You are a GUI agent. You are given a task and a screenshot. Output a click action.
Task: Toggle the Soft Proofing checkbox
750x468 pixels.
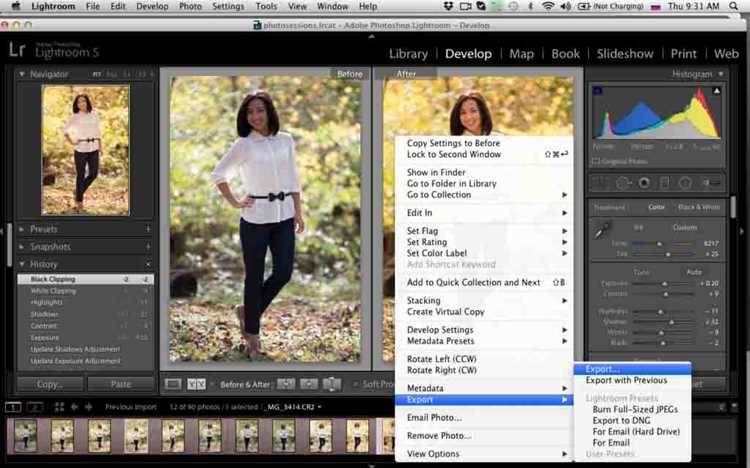click(355, 384)
